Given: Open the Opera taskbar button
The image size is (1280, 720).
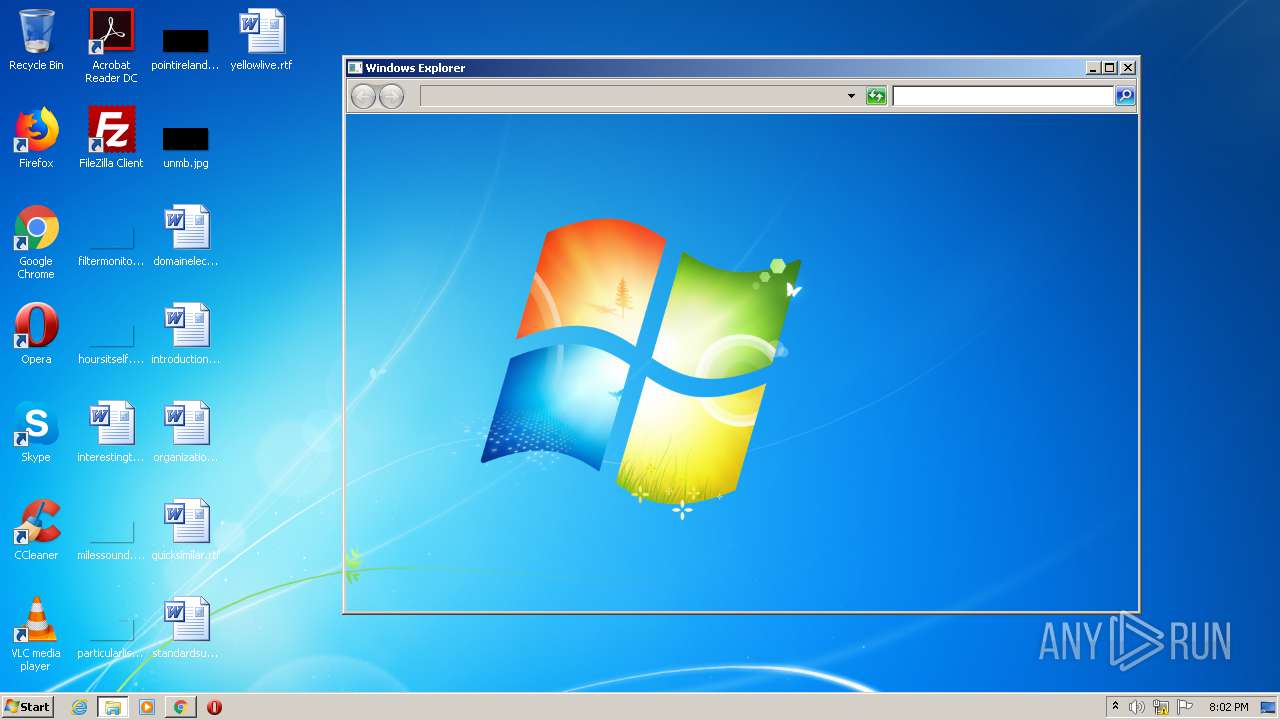Looking at the screenshot, I should point(214,707).
